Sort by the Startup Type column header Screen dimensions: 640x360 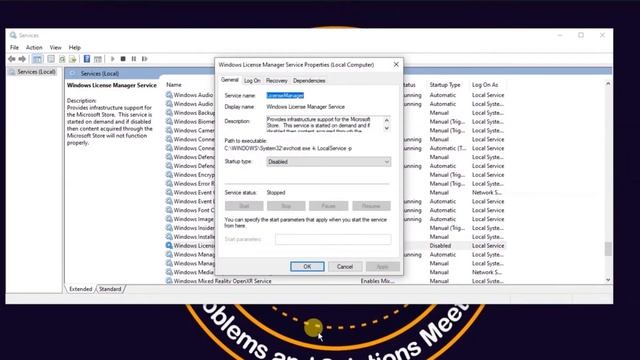click(x=445, y=85)
